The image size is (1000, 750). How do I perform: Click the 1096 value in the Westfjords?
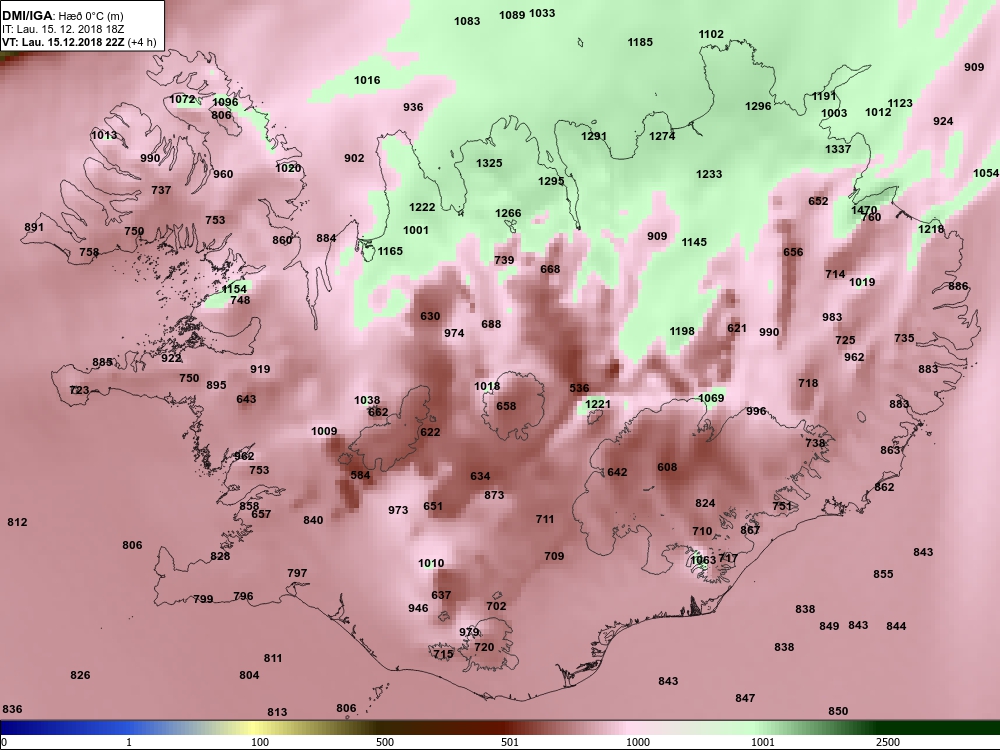[225, 102]
